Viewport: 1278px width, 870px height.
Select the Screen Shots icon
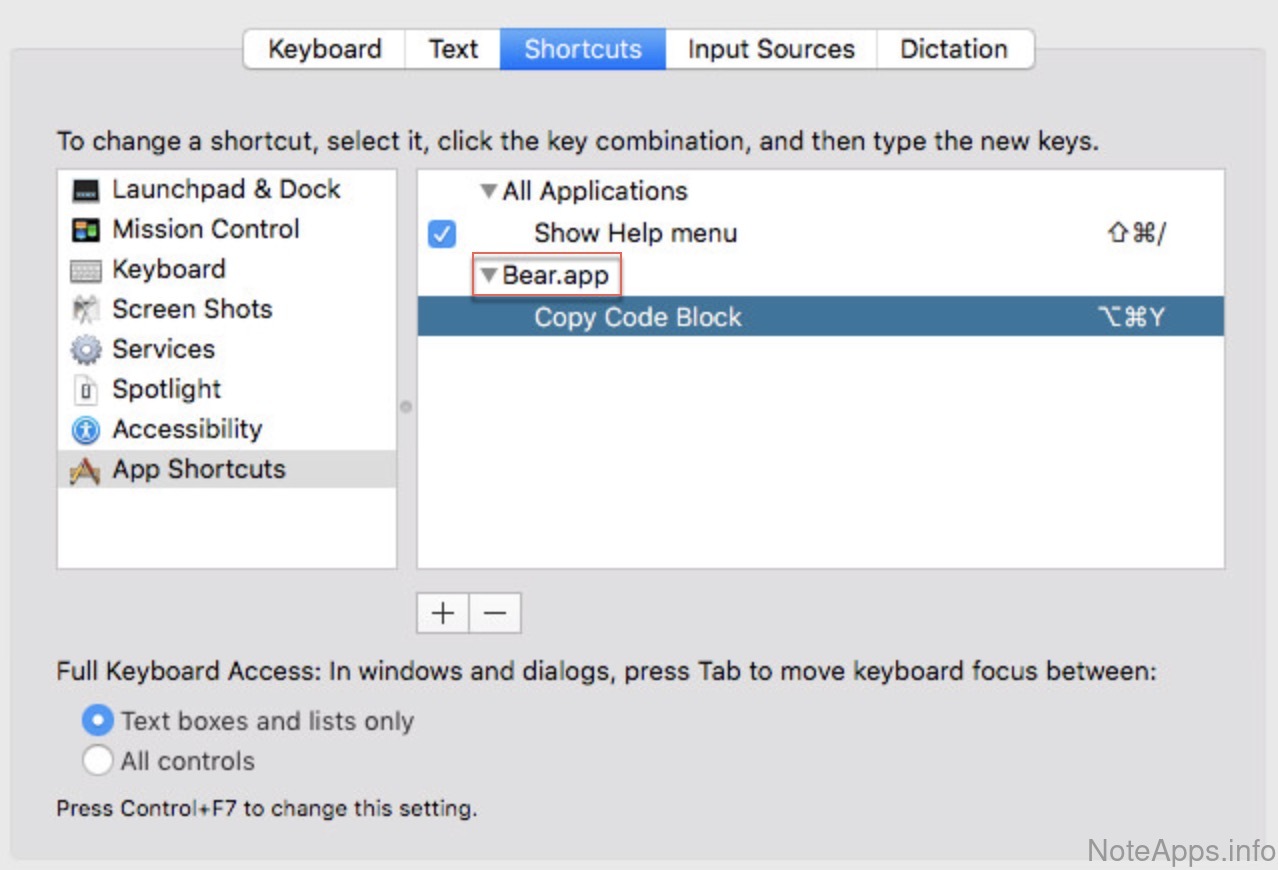[x=87, y=310]
